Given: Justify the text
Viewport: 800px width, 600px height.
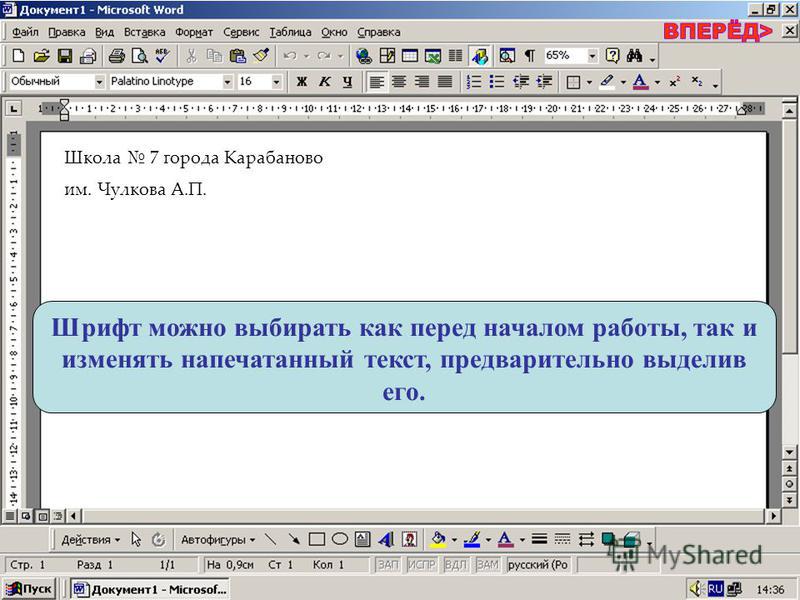Looking at the screenshot, I should tap(445, 82).
